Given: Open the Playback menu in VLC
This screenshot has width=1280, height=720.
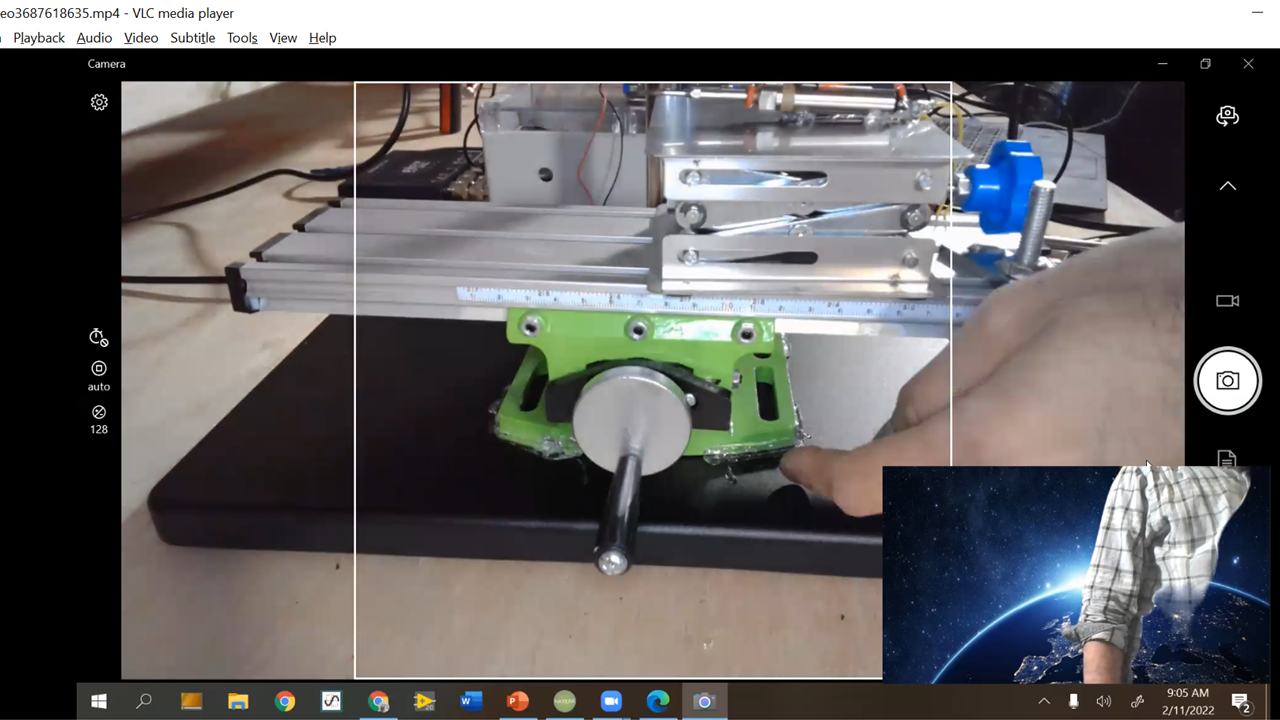Looking at the screenshot, I should click(39, 38).
